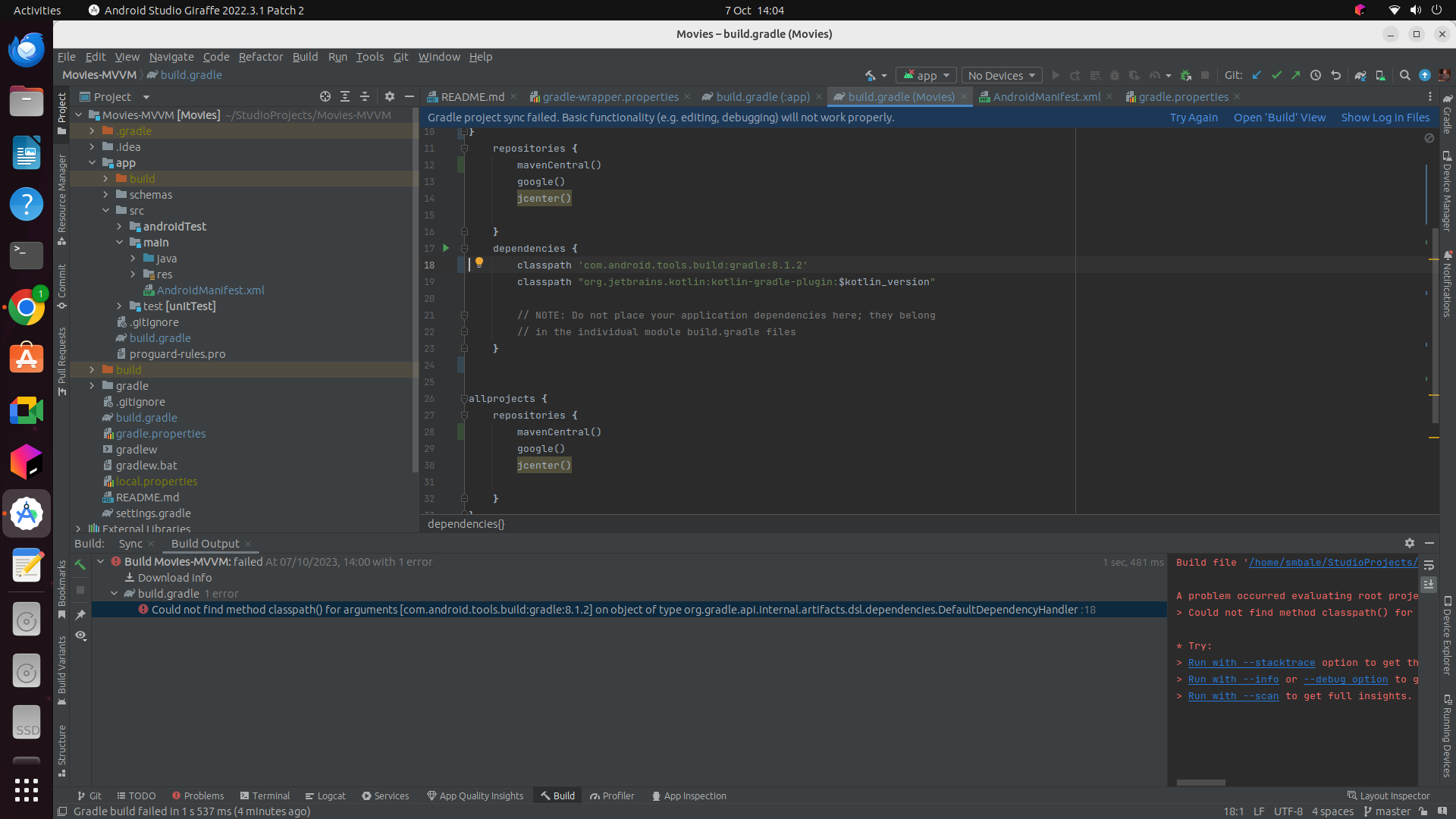This screenshot has height=819, width=1456.
Task: Collapse the app folder in project tree
Action: pyautogui.click(x=92, y=162)
